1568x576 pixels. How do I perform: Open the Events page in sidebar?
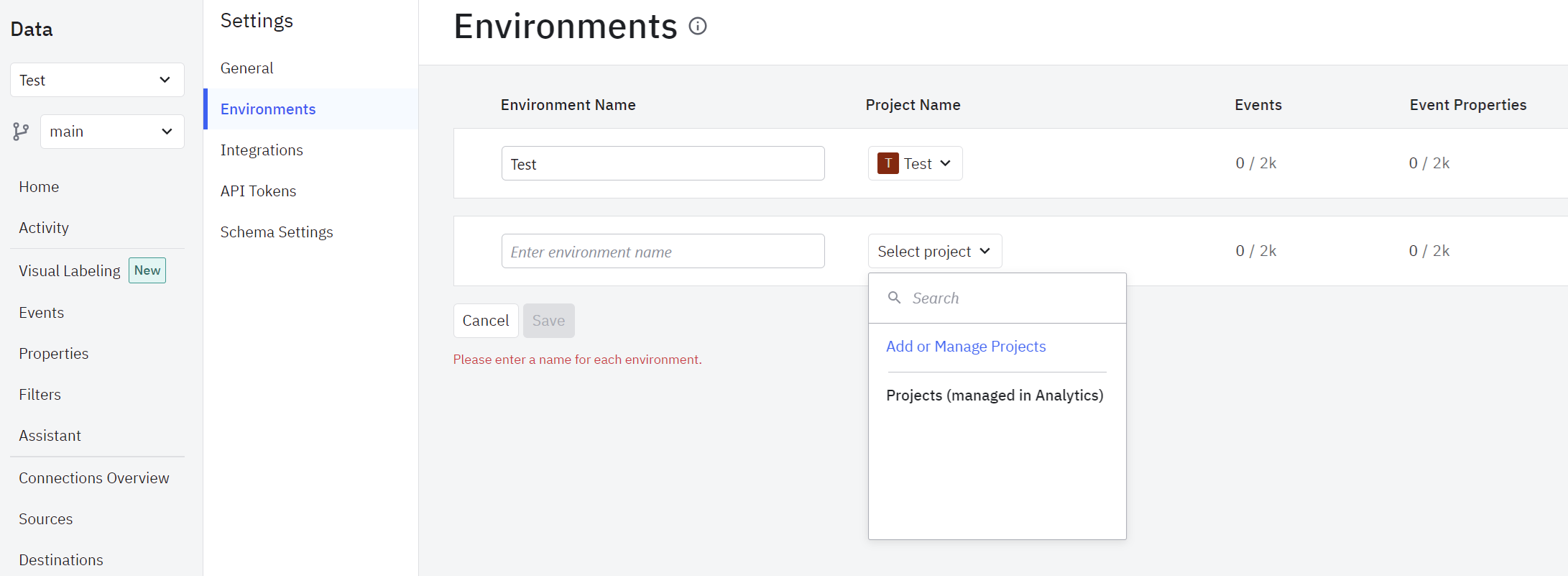(x=42, y=313)
